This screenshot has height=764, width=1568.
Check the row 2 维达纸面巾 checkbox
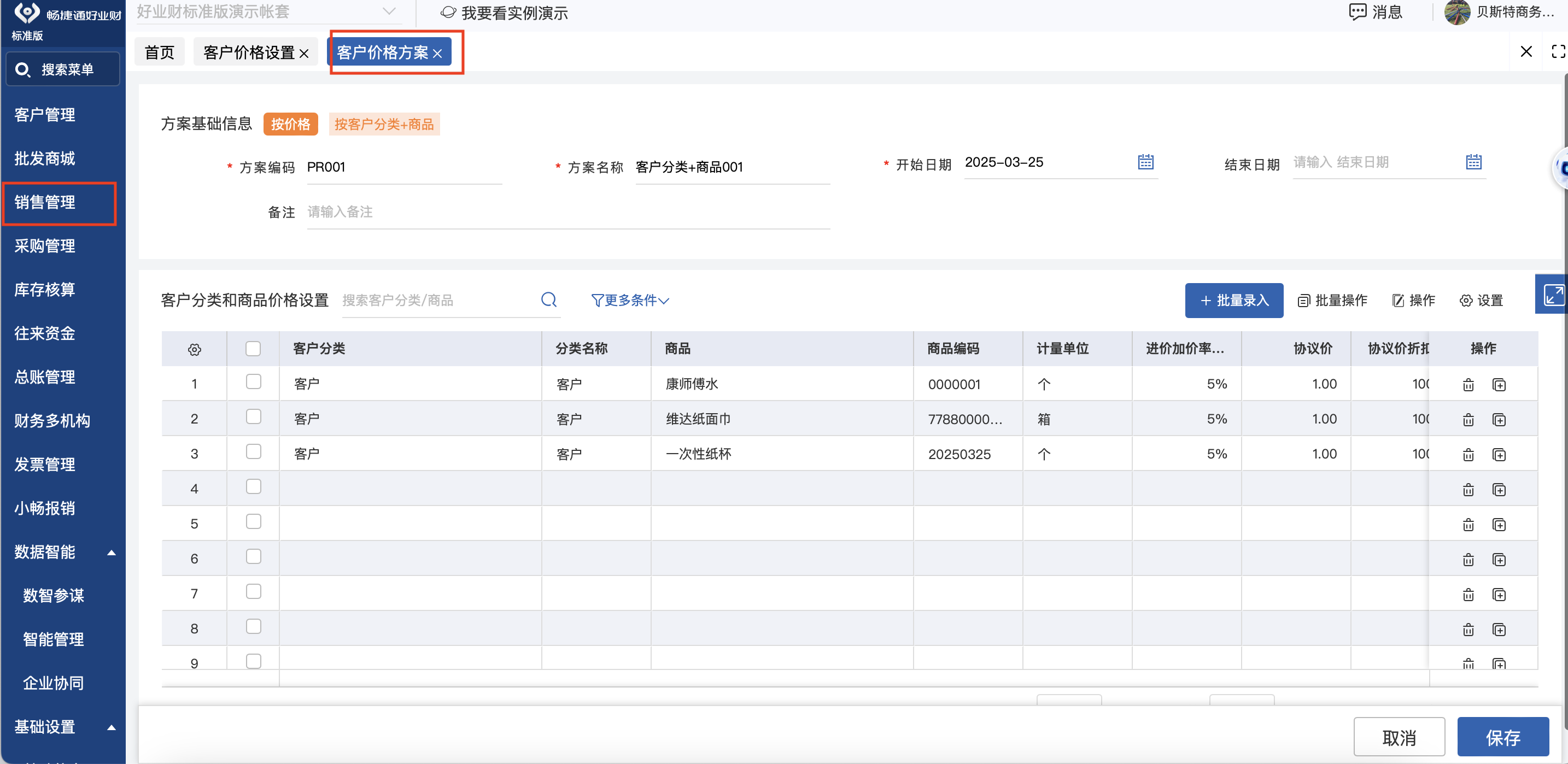[253, 416]
